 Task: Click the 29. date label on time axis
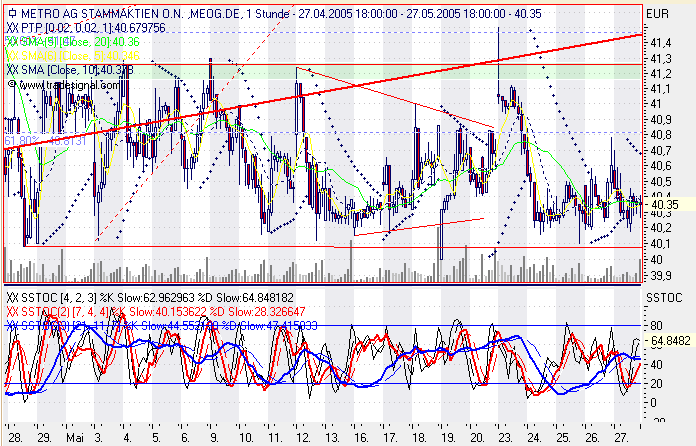click(x=44, y=438)
